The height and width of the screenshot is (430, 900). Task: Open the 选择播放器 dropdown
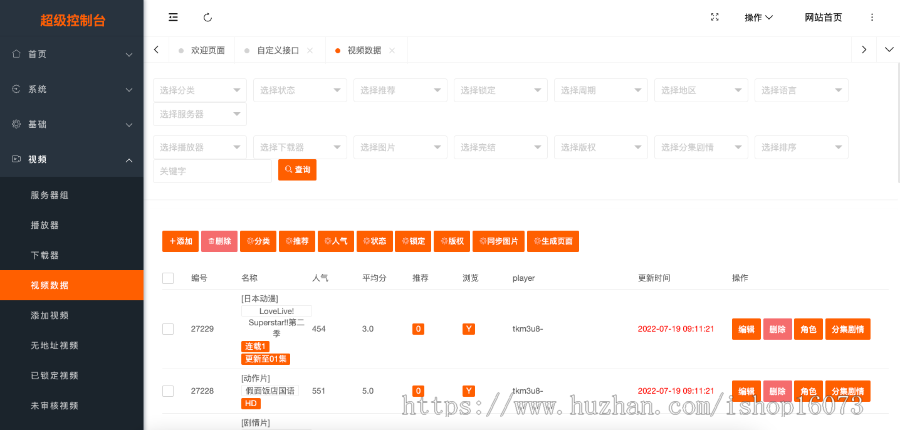200,147
